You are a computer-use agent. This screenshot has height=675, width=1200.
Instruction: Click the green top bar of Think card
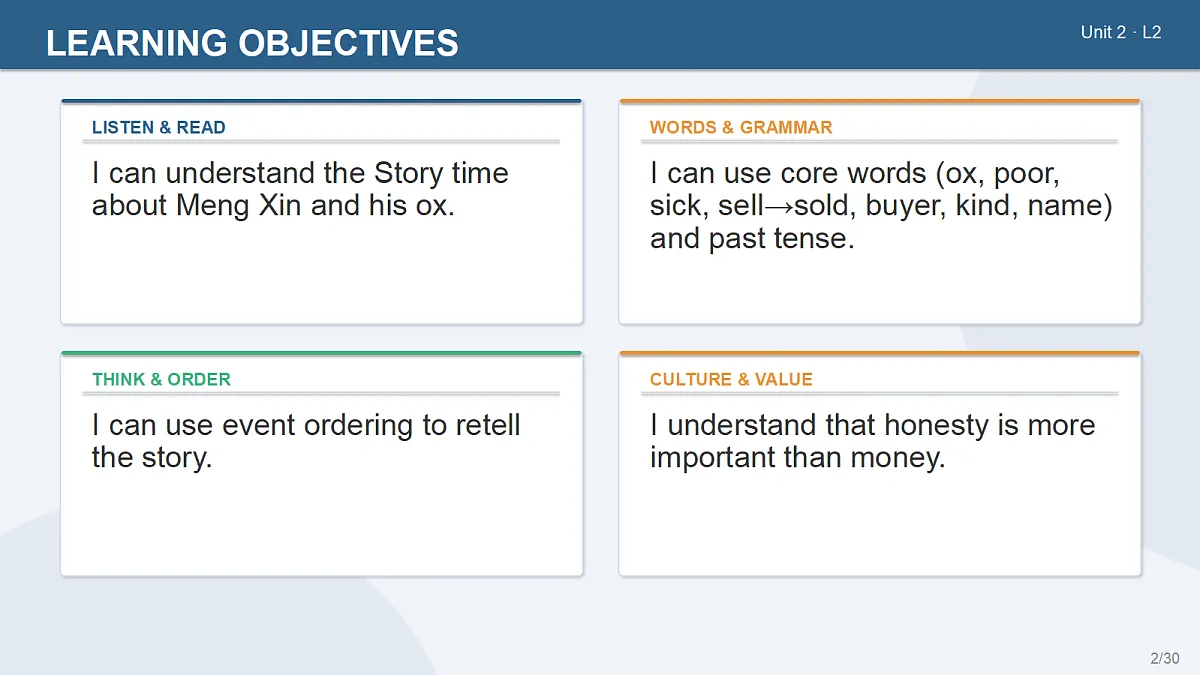321,353
